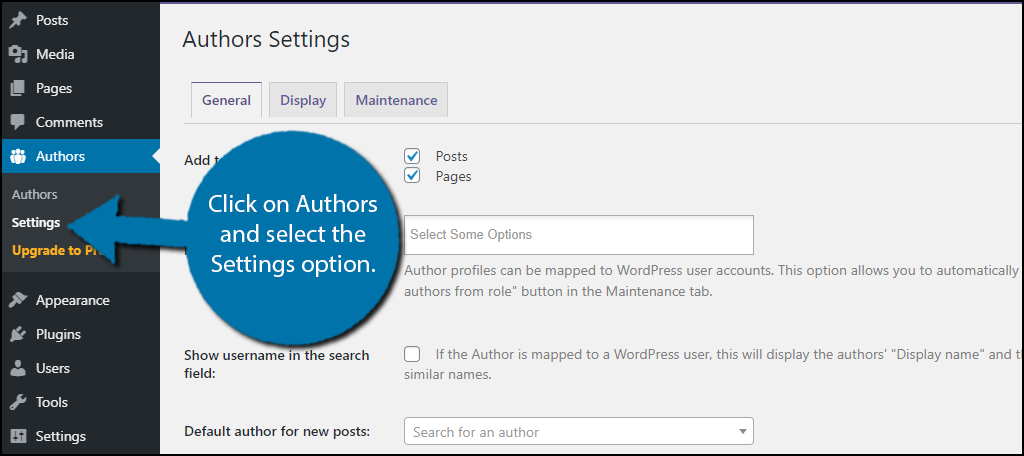Click Authors submenu link under Authors
Image resolution: width=1024 pixels, height=456 pixels.
35,194
